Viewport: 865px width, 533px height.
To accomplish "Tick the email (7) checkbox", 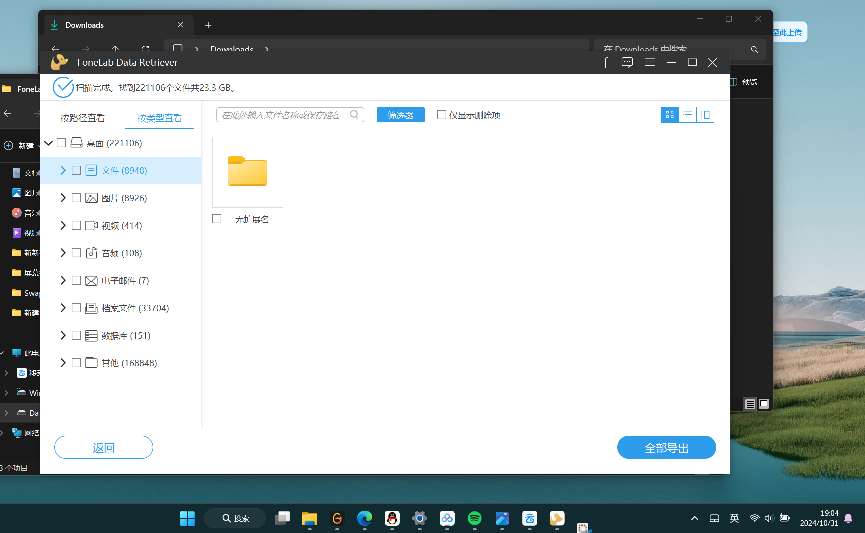I will 77,281.
